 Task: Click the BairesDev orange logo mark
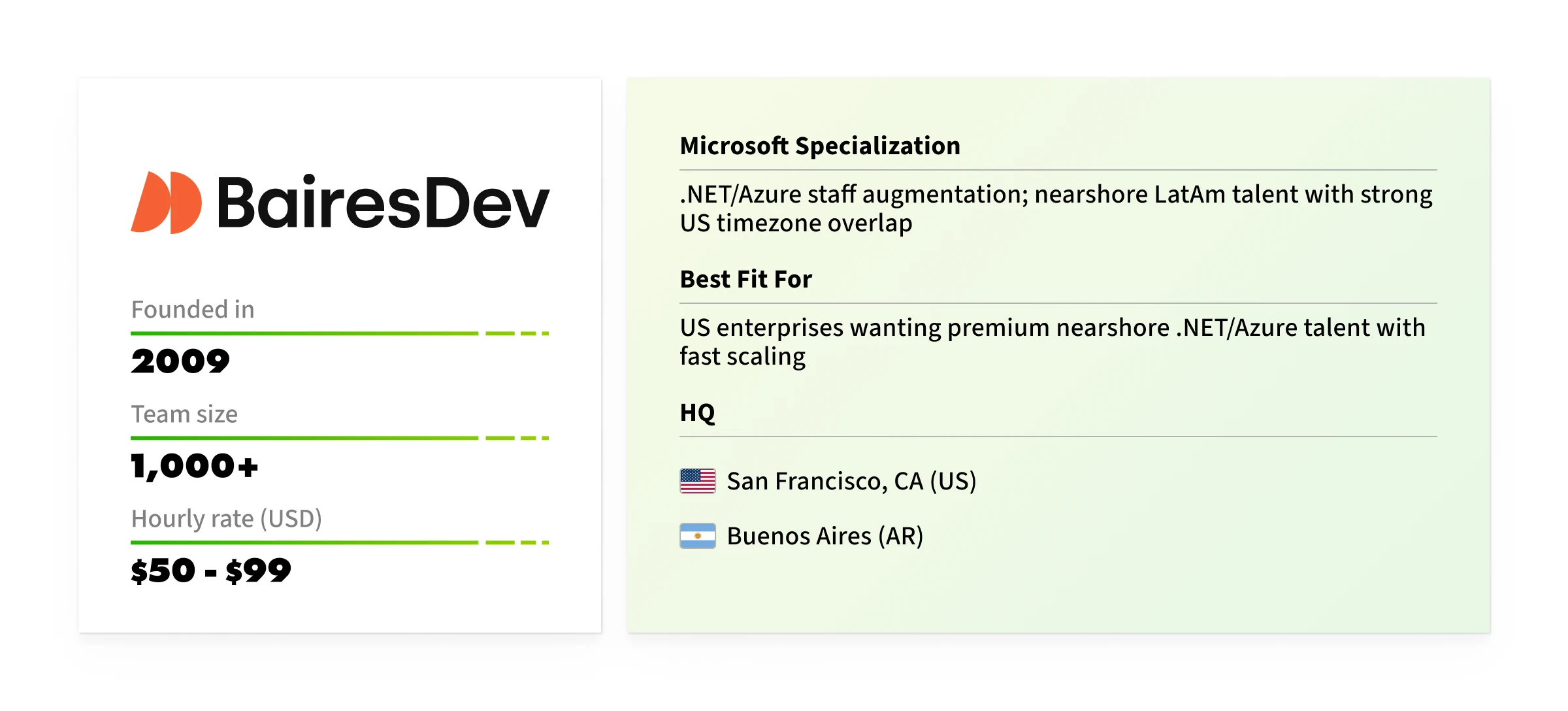pos(167,203)
